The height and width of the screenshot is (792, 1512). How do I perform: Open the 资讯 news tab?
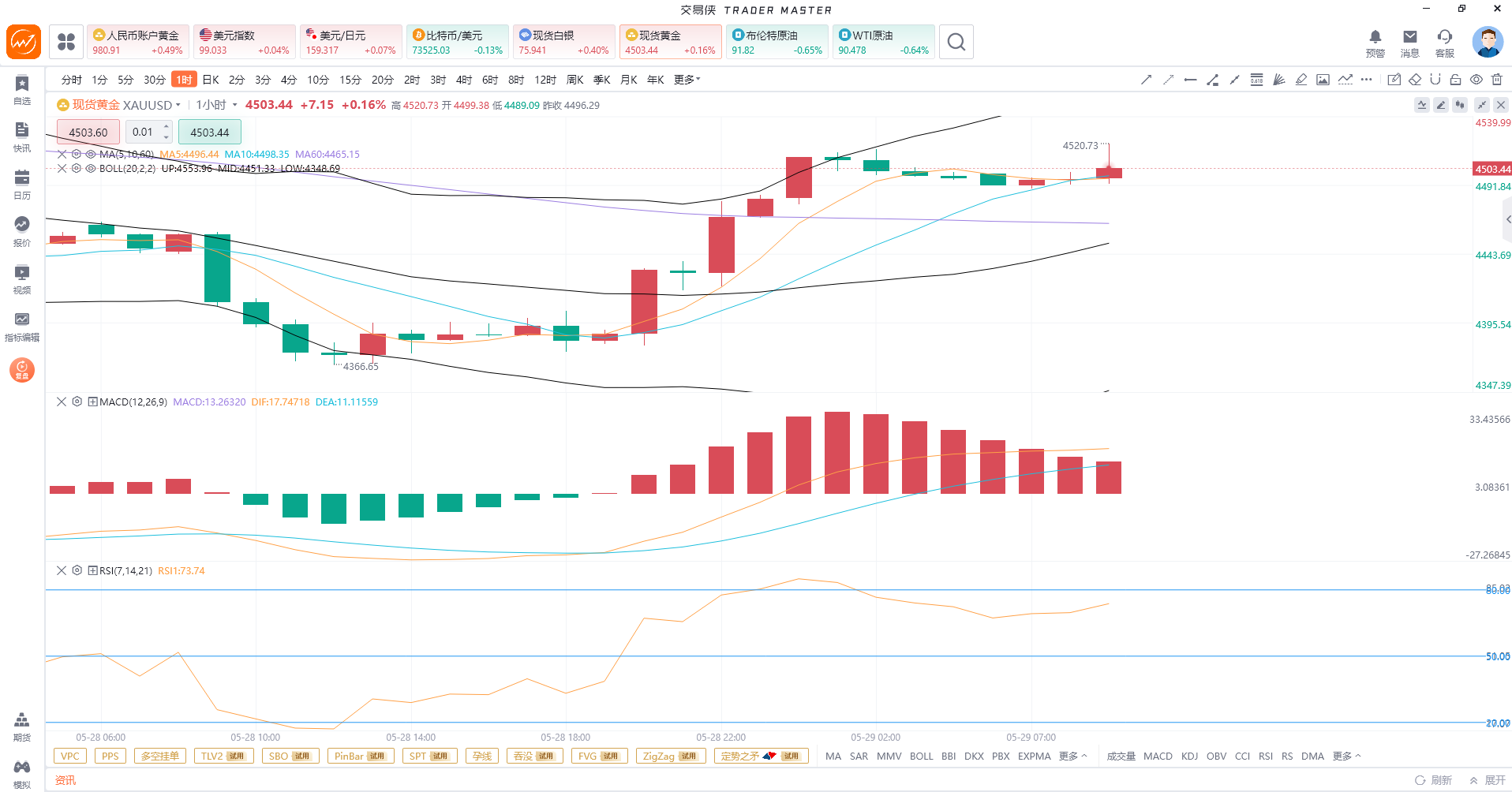[x=65, y=780]
